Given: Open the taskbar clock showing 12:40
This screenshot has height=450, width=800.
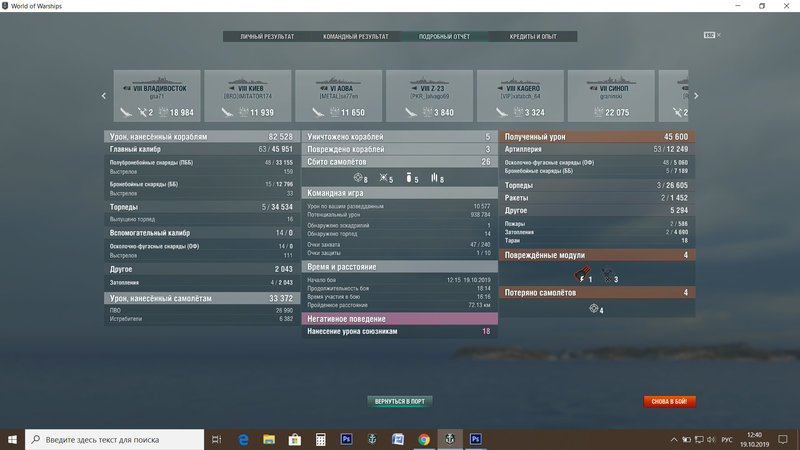Looking at the screenshot, I should 755,439.
